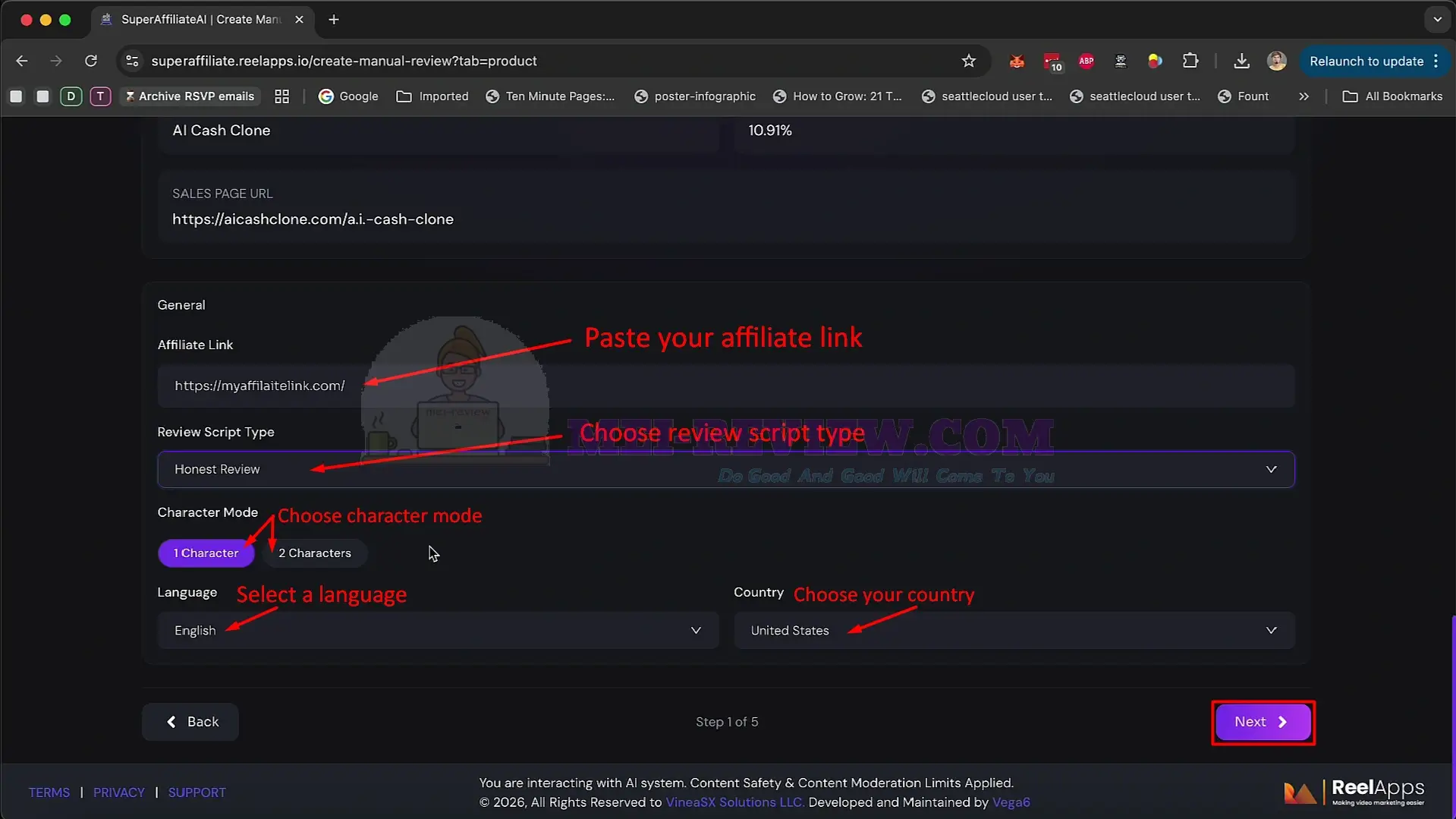This screenshot has width=1456, height=819.
Task: Open Ten Minute Pages bookmark
Action: (550, 96)
